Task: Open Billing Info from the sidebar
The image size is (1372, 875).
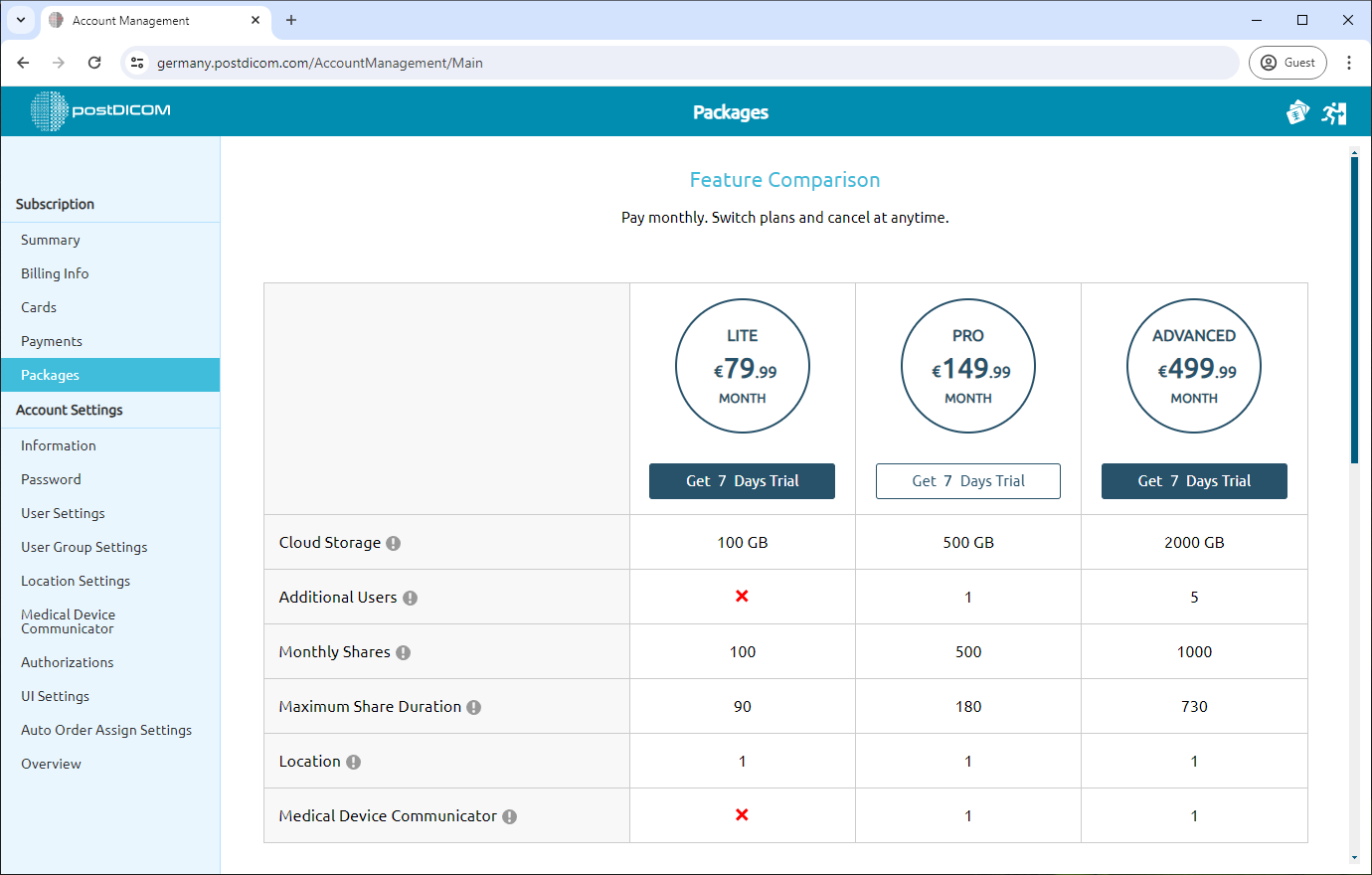Action: tap(55, 273)
